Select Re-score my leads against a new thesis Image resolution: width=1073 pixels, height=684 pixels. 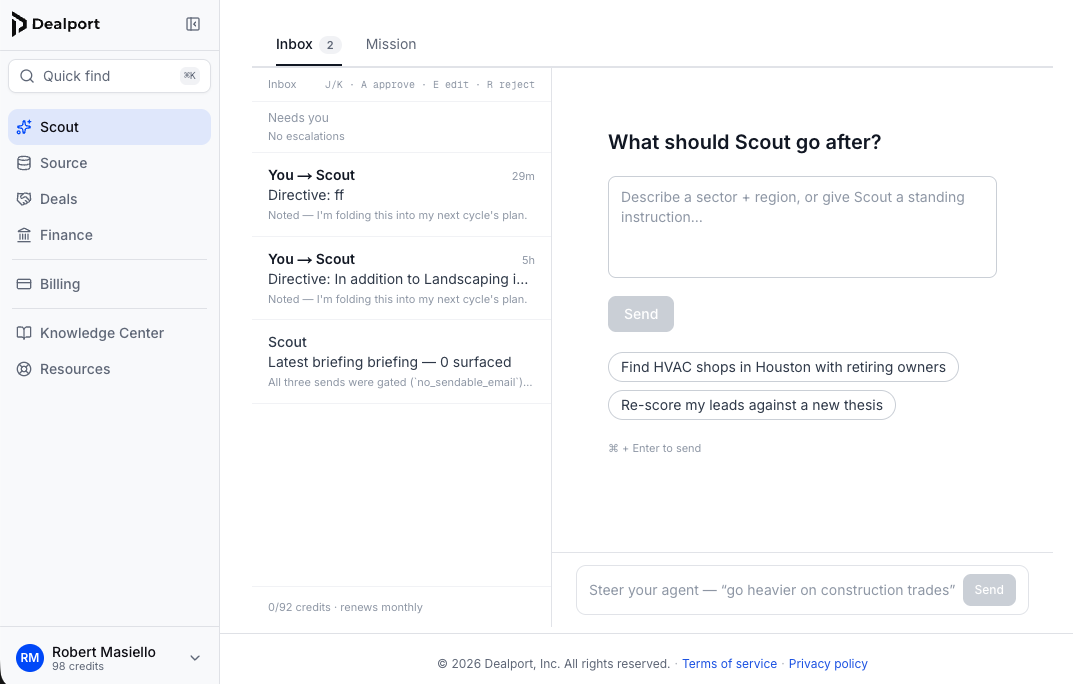pos(751,405)
